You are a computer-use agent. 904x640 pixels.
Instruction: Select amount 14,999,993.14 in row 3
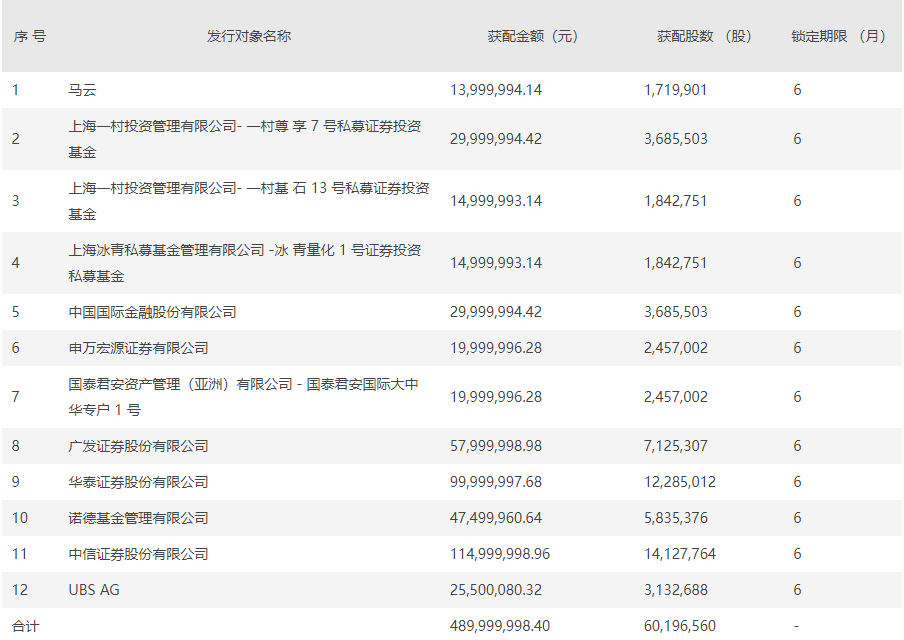[496, 201]
